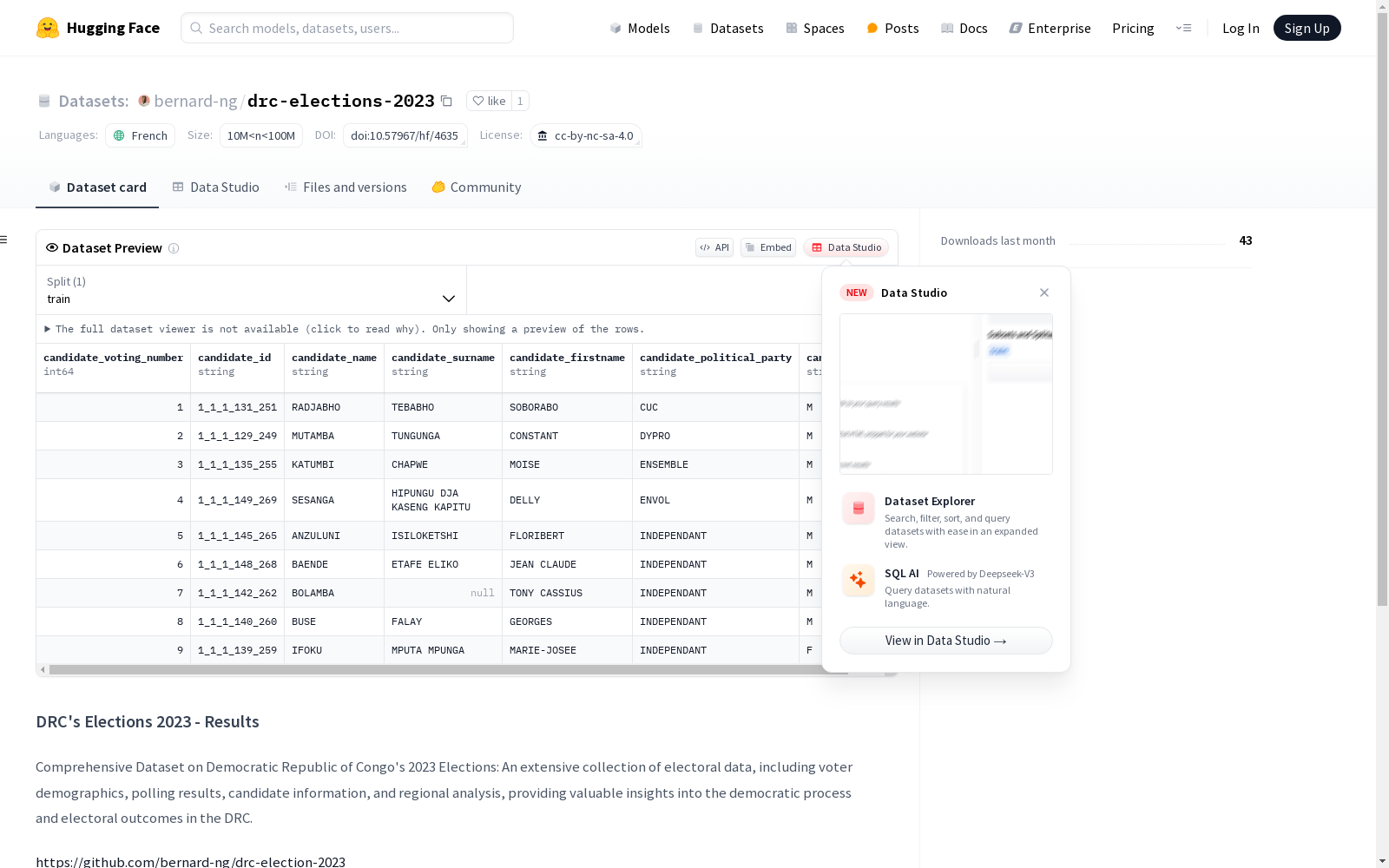
Task: Open the bernard-ng user profile link
Action: coord(195,101)
